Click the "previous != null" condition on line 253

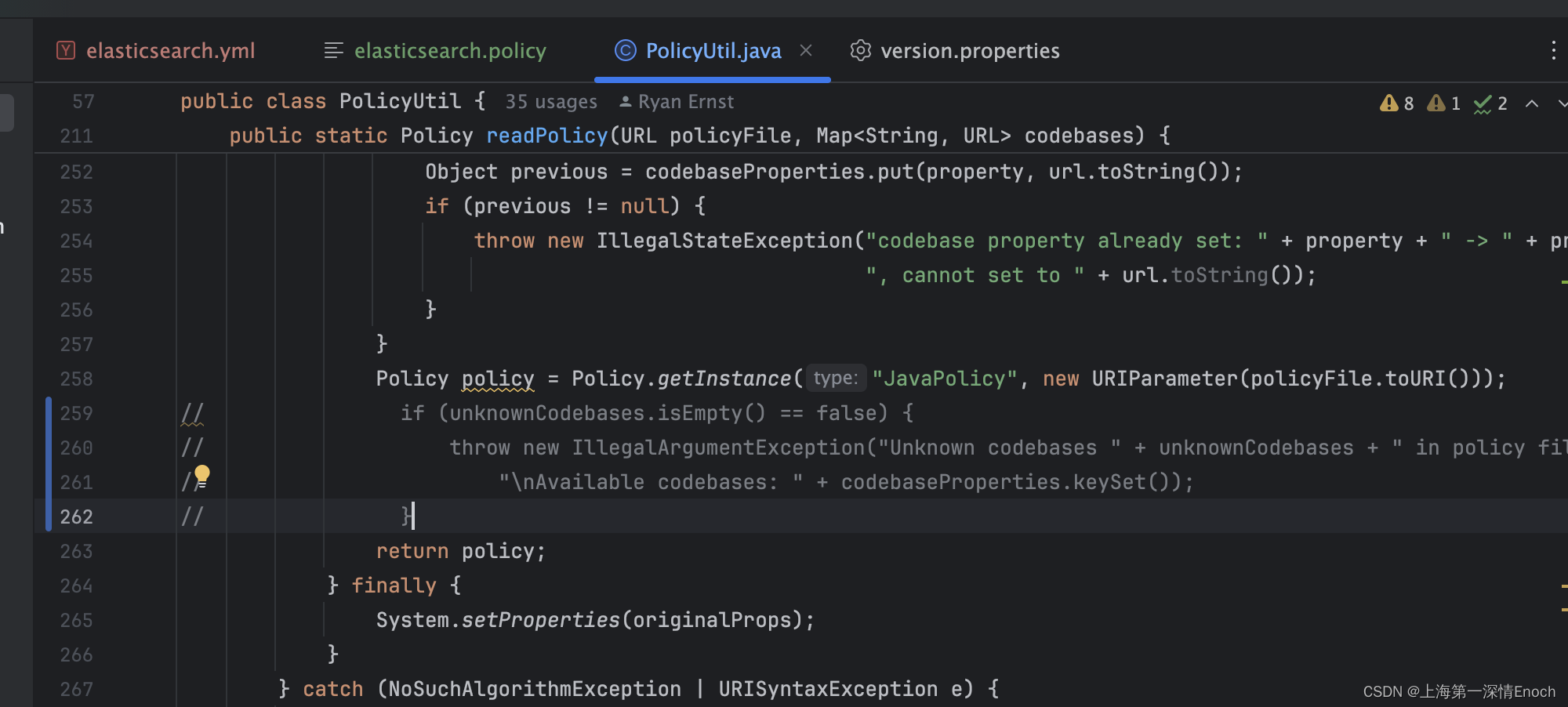[x=572, y=206]
